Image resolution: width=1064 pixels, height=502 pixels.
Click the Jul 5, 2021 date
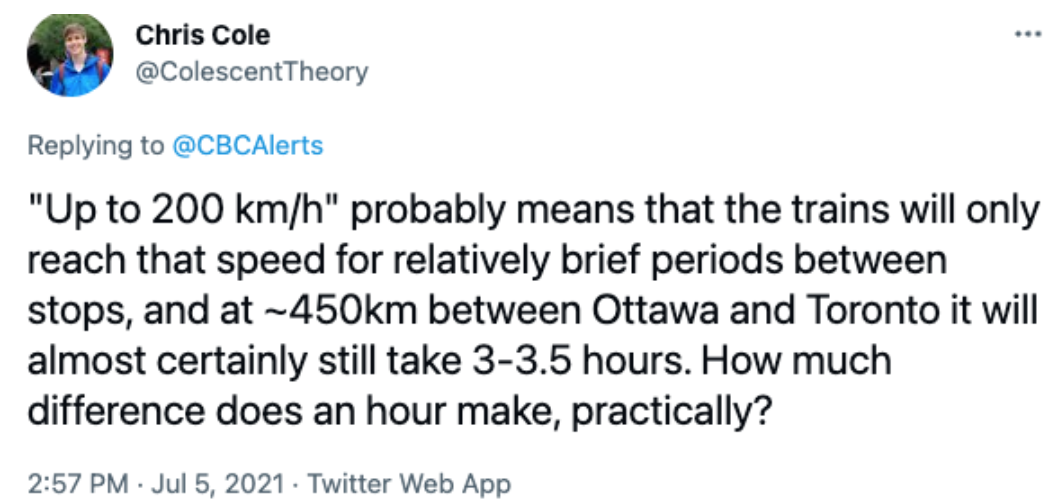pyautogui.click(x=215, y=484)
